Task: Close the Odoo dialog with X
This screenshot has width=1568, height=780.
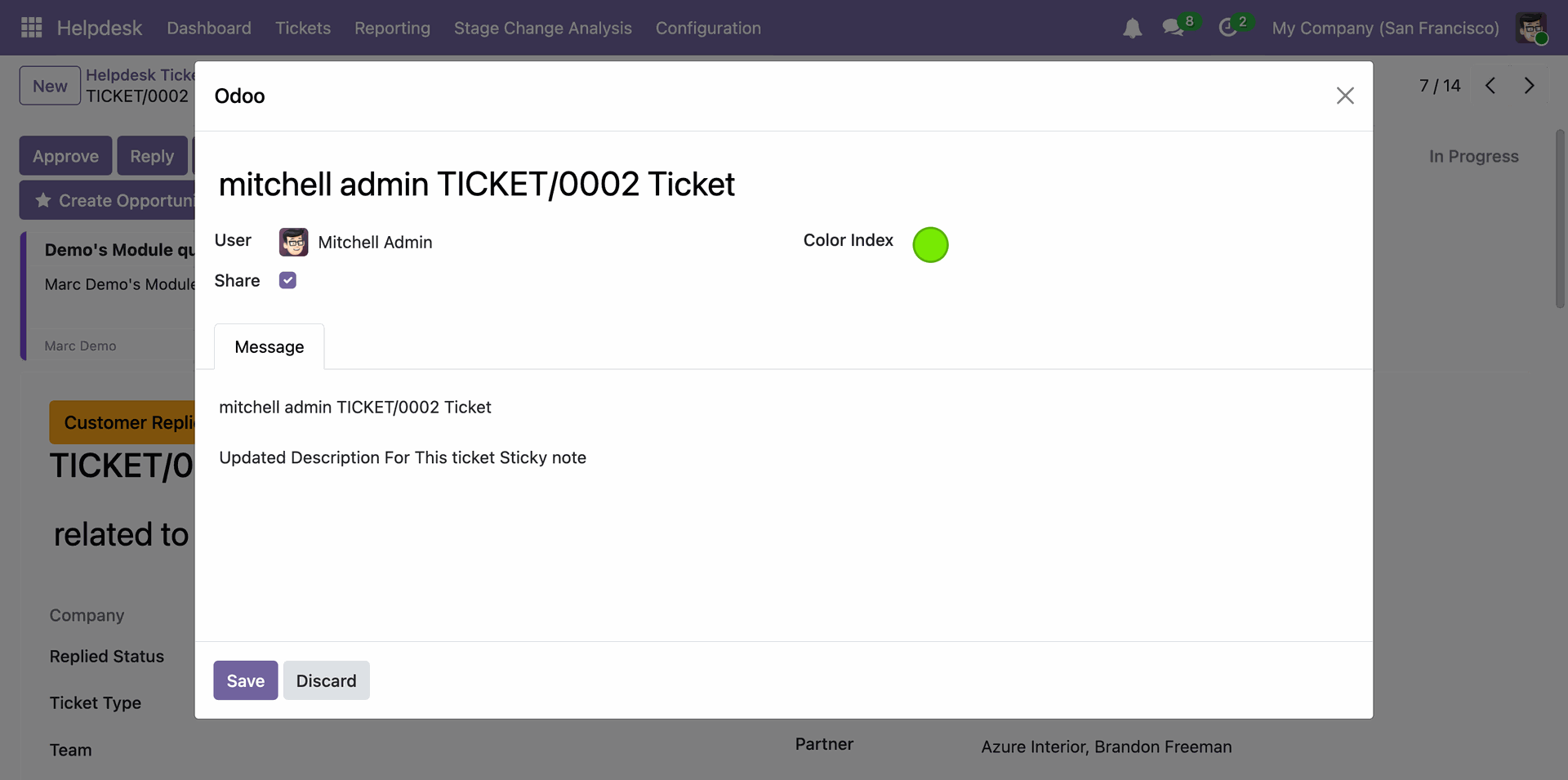Action: [x=1344, y=96]
